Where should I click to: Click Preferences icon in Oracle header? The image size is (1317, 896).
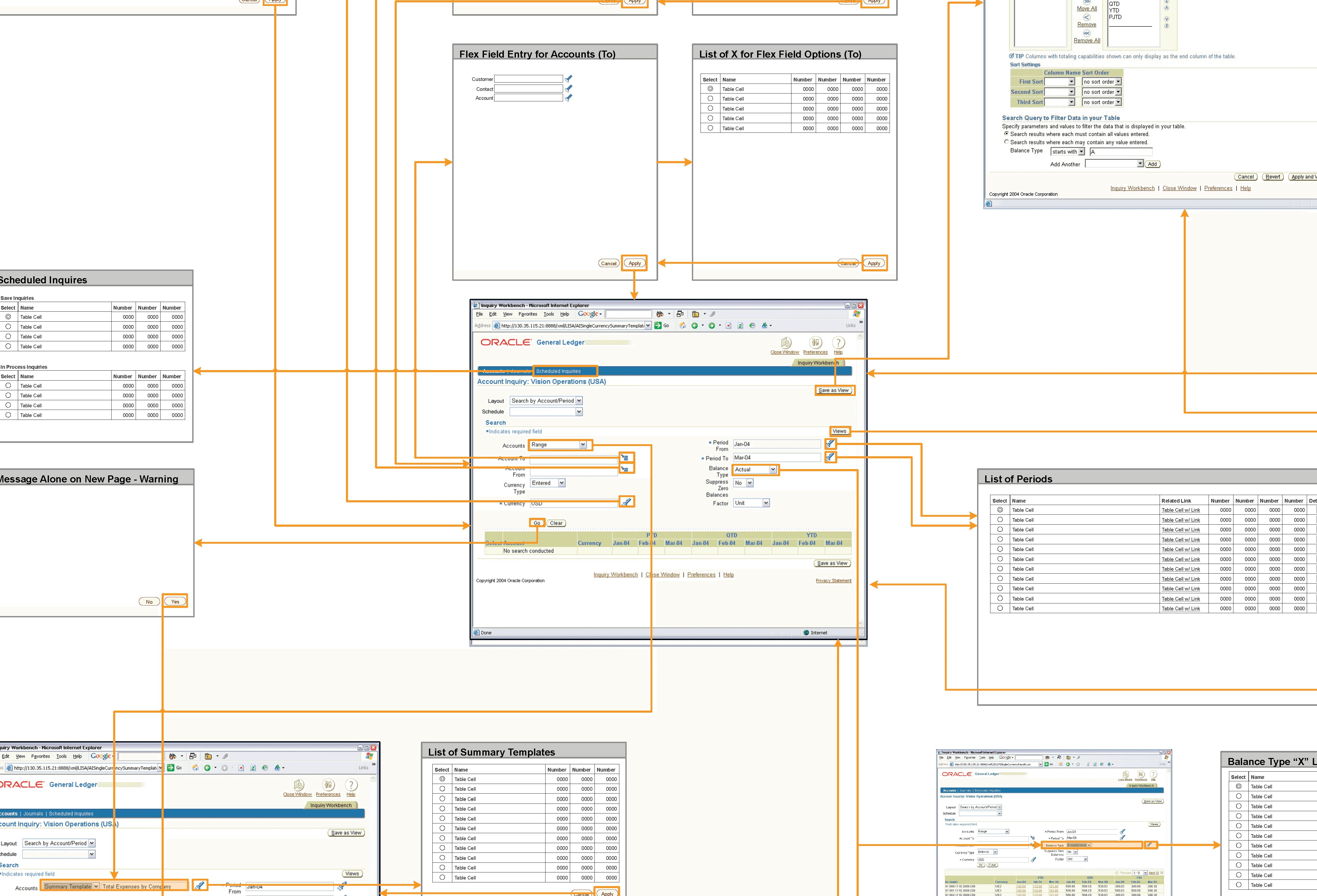tap(815, 343)
